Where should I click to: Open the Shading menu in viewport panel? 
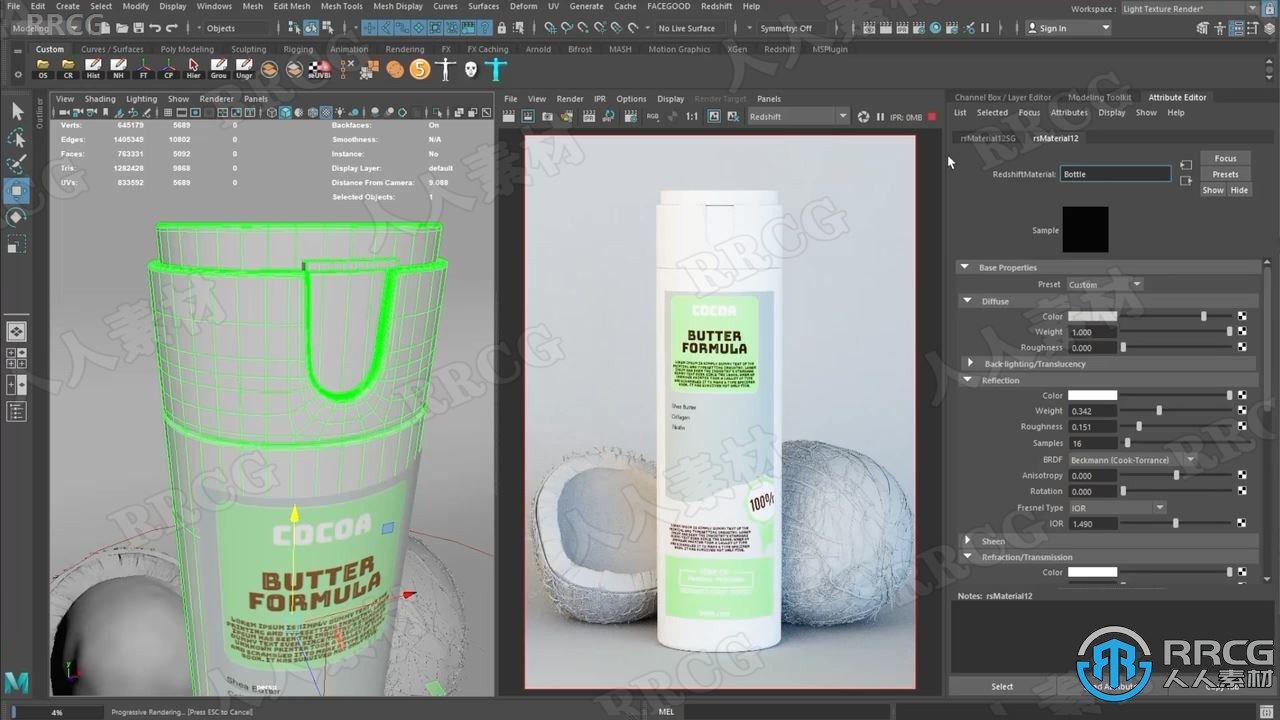tap(100, 99)
